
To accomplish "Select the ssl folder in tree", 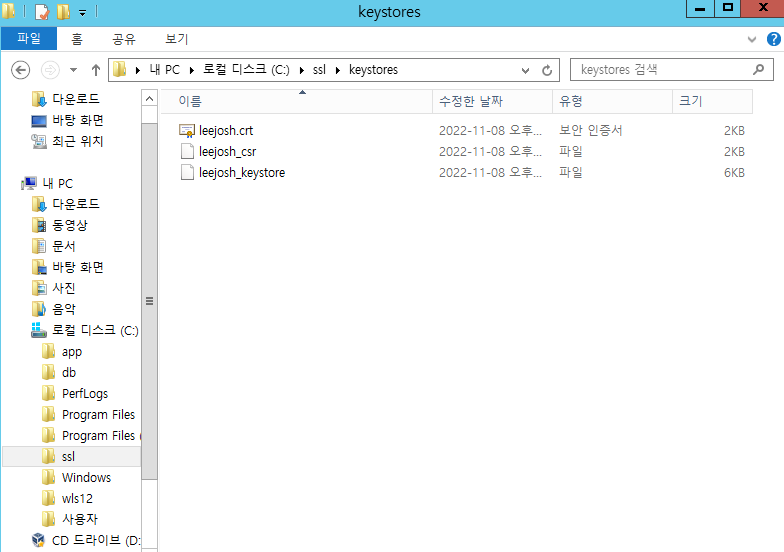I will pos(68,456).
